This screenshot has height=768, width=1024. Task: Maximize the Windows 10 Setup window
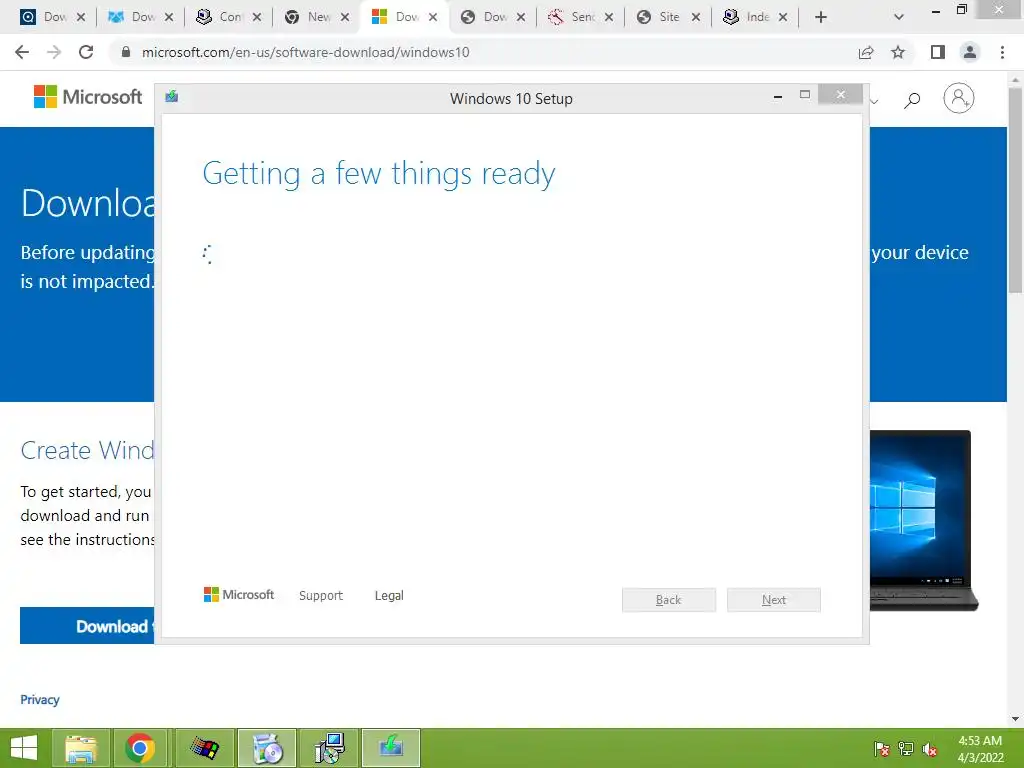(805, 95)
